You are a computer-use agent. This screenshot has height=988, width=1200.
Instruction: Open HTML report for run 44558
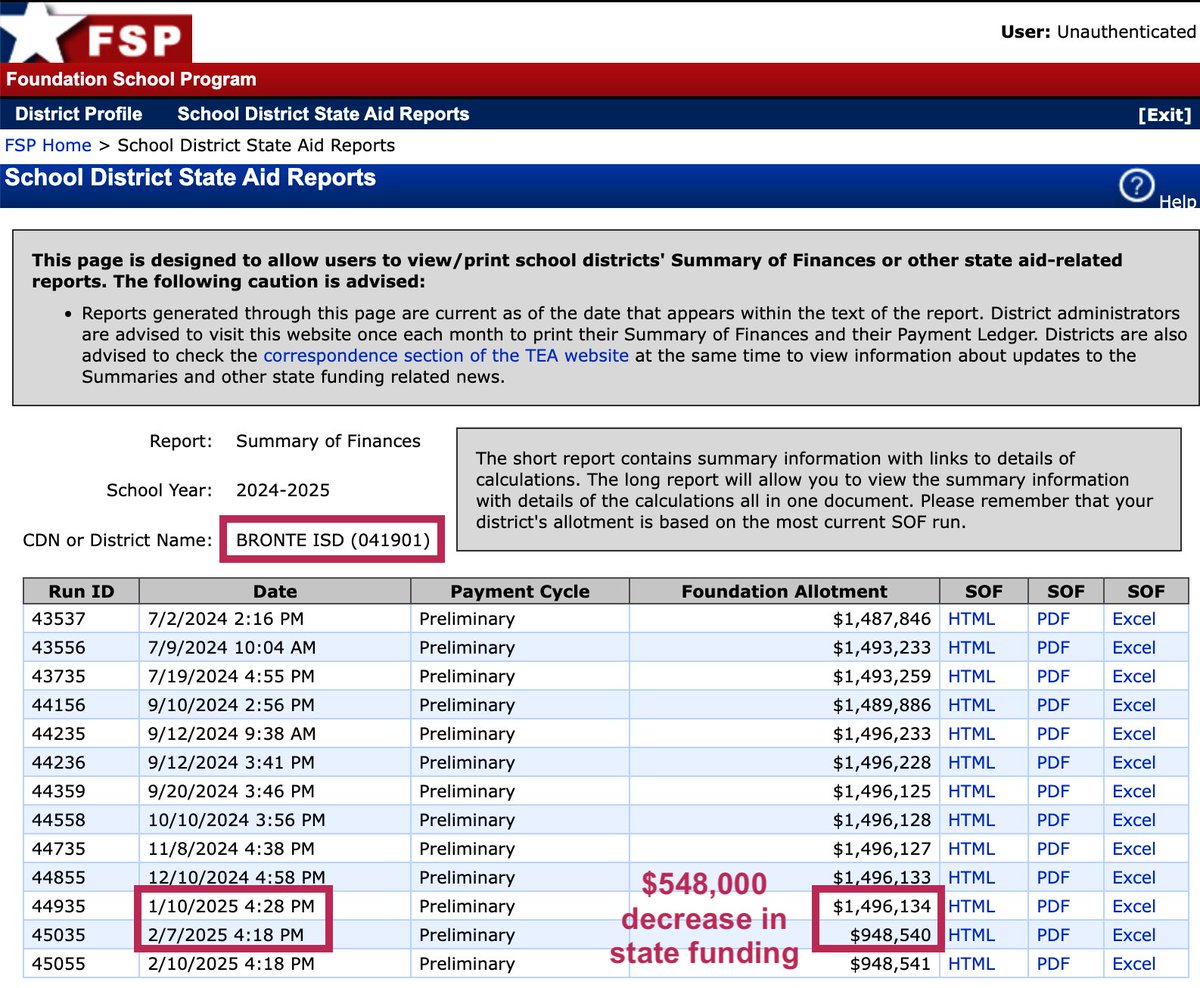point(971,820)
